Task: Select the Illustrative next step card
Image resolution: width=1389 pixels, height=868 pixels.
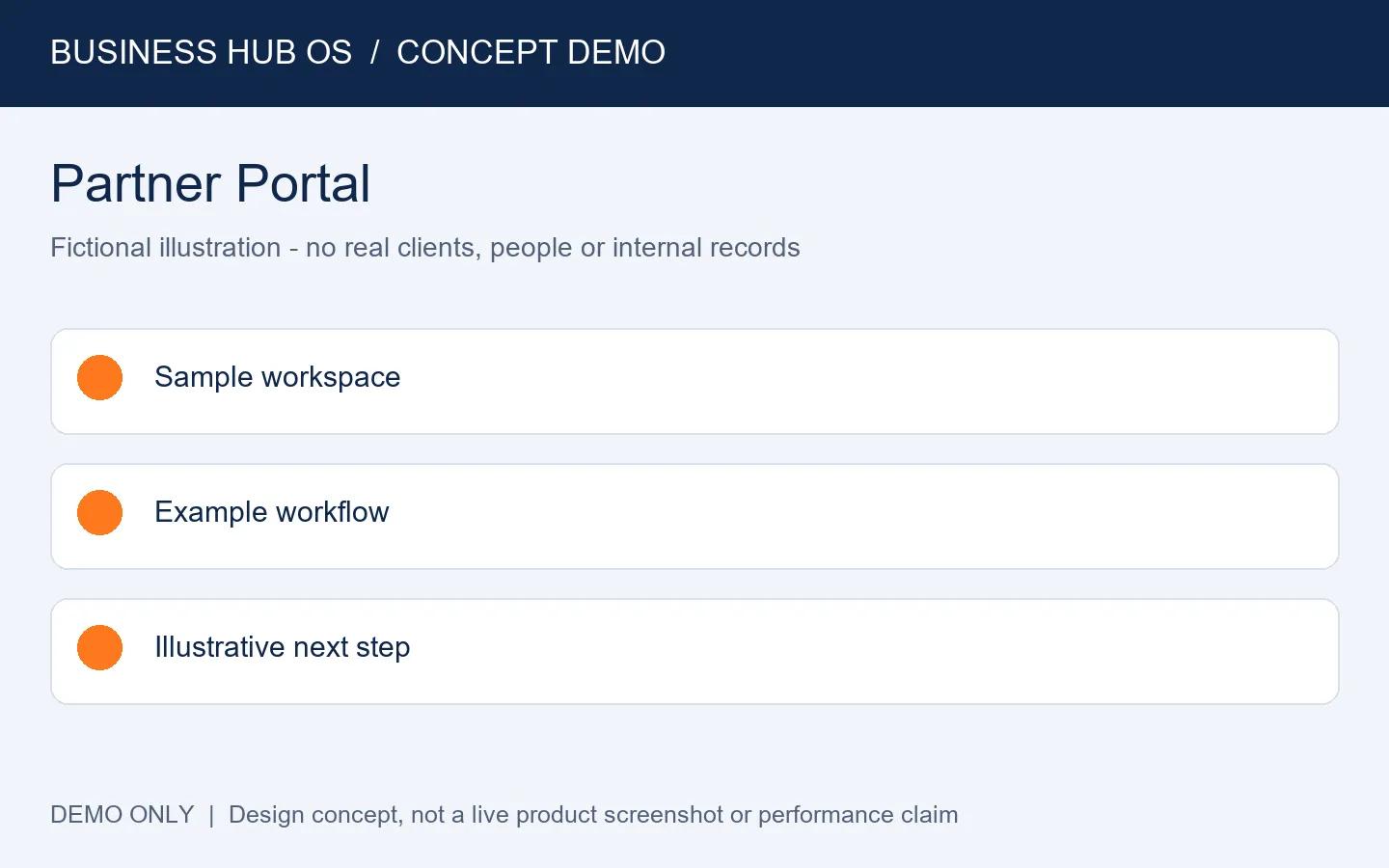Action: [x=694, y=651]
